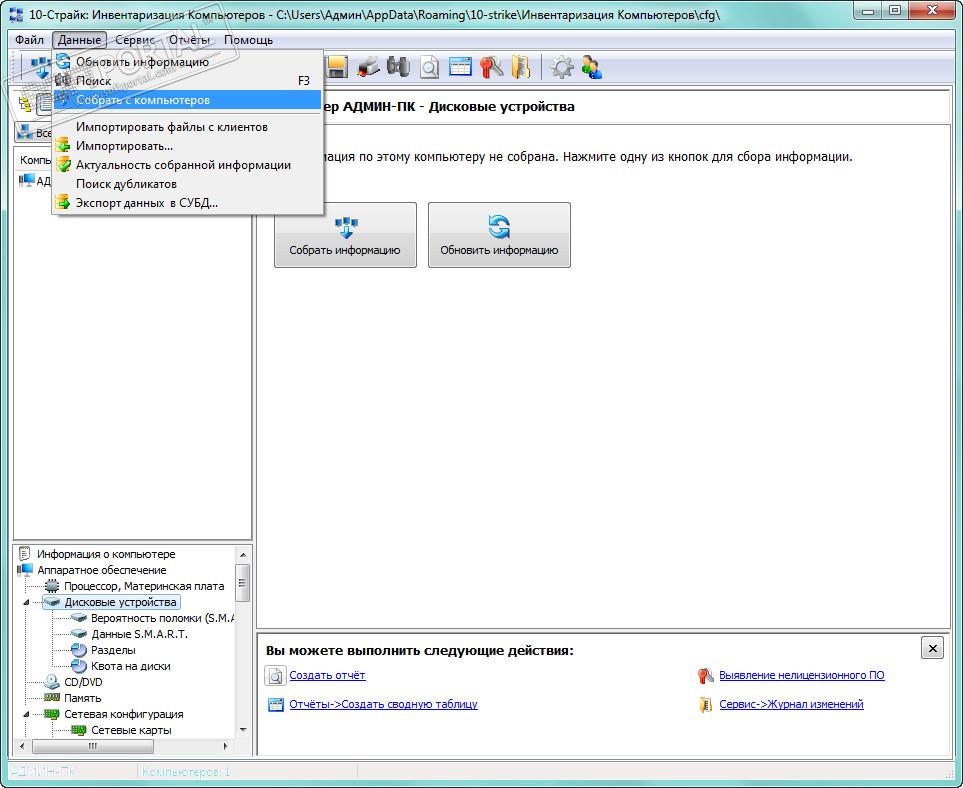The width and height of the screenshot is (963, 788).
Task: Open the Данные menu
Action: [79, 40]
